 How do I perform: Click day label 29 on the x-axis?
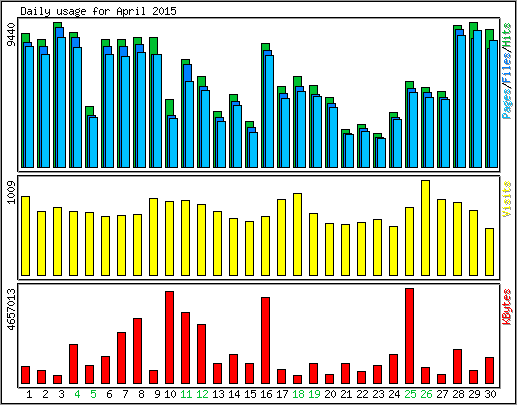(x=474, y=394)
